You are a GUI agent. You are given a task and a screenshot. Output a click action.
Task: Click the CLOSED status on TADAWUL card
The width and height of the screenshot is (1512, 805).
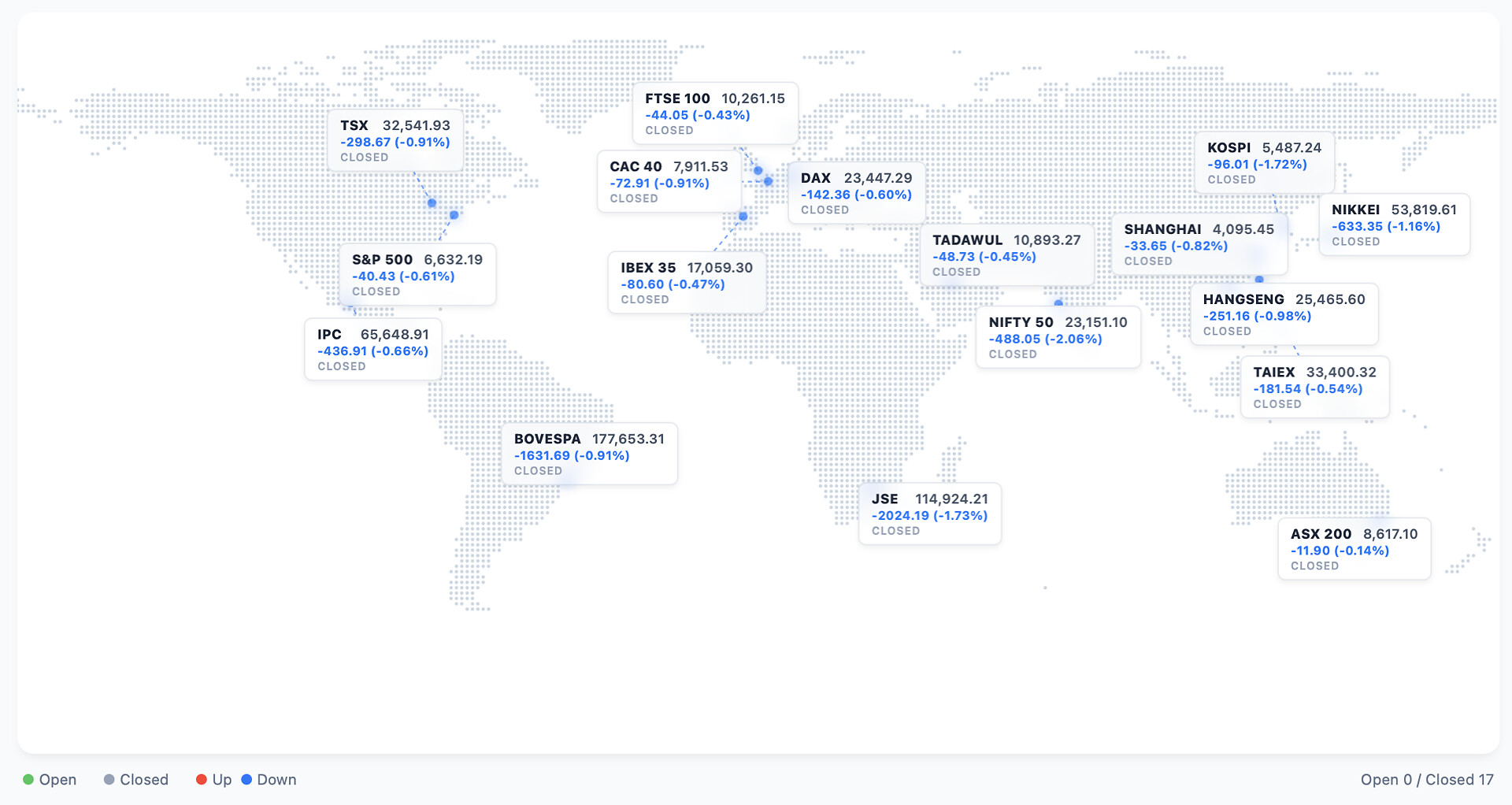pyautogui.click(x=957, y=273)
